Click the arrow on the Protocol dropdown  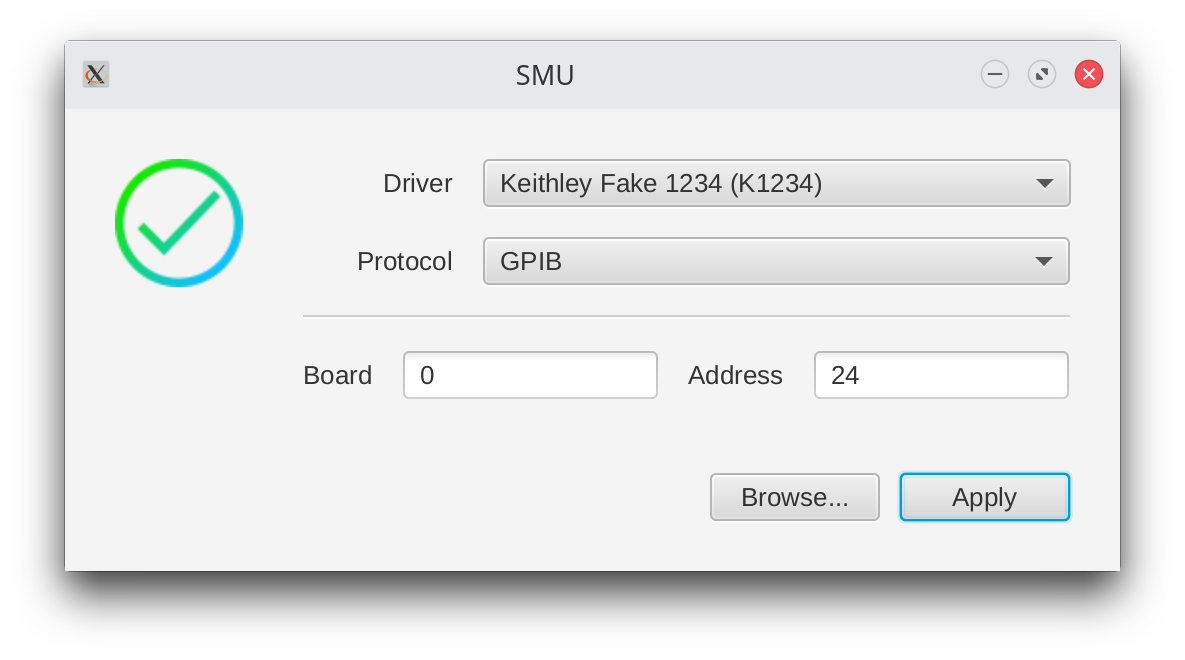1044,261
